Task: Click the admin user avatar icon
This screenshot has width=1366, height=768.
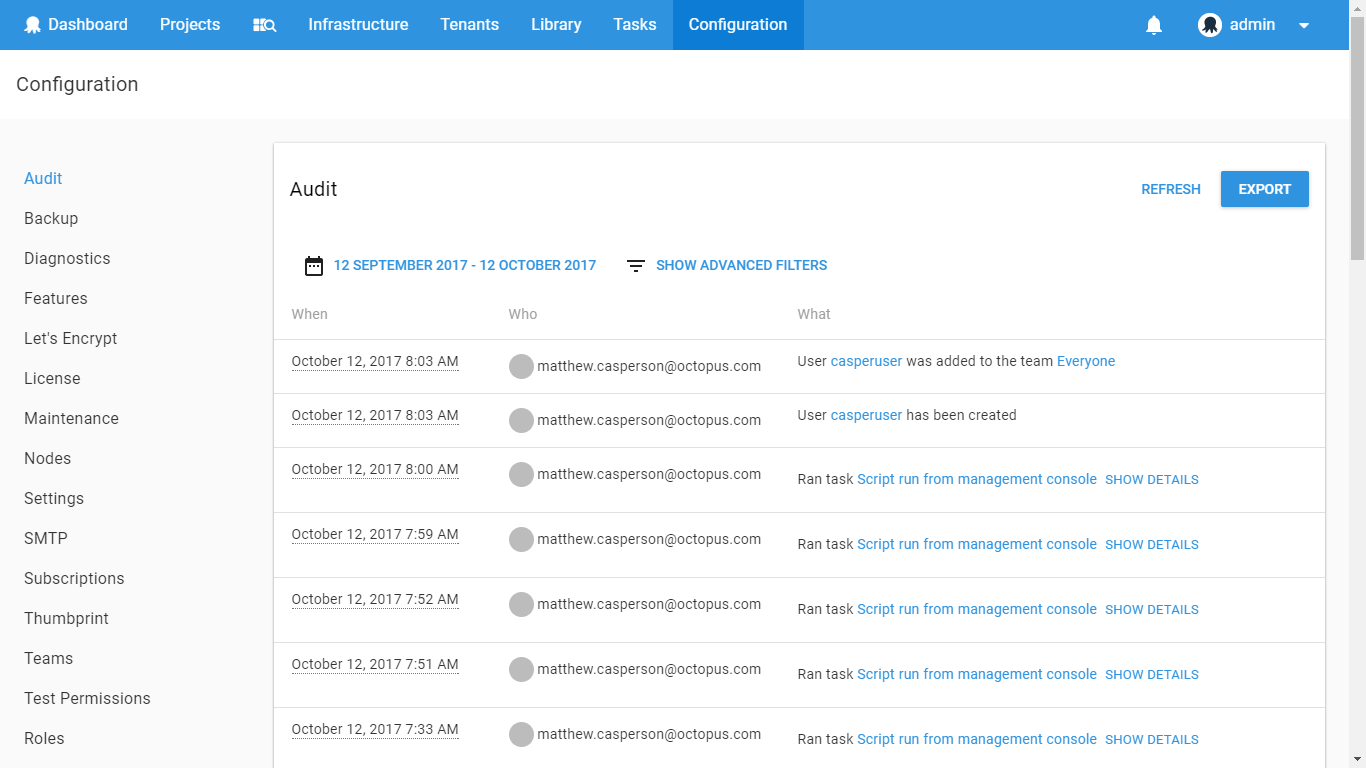Action: point(1210,24)
